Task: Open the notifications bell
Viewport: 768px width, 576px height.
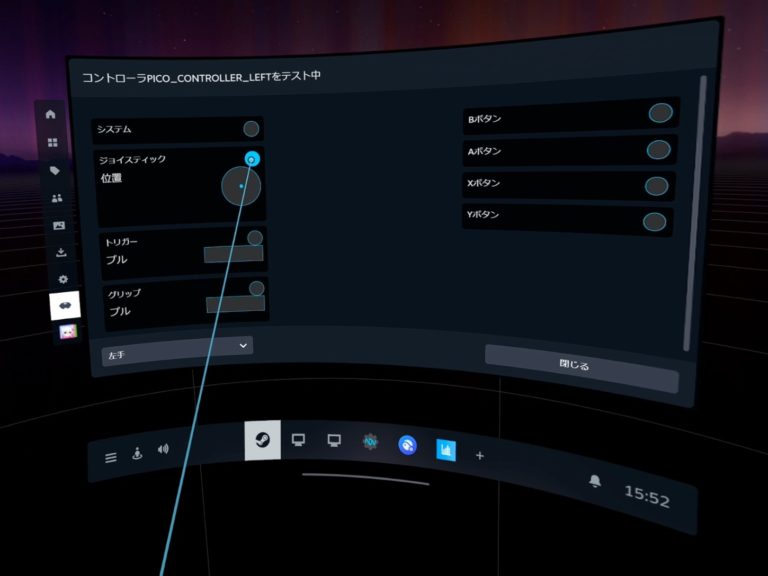Action: point(595,481)
